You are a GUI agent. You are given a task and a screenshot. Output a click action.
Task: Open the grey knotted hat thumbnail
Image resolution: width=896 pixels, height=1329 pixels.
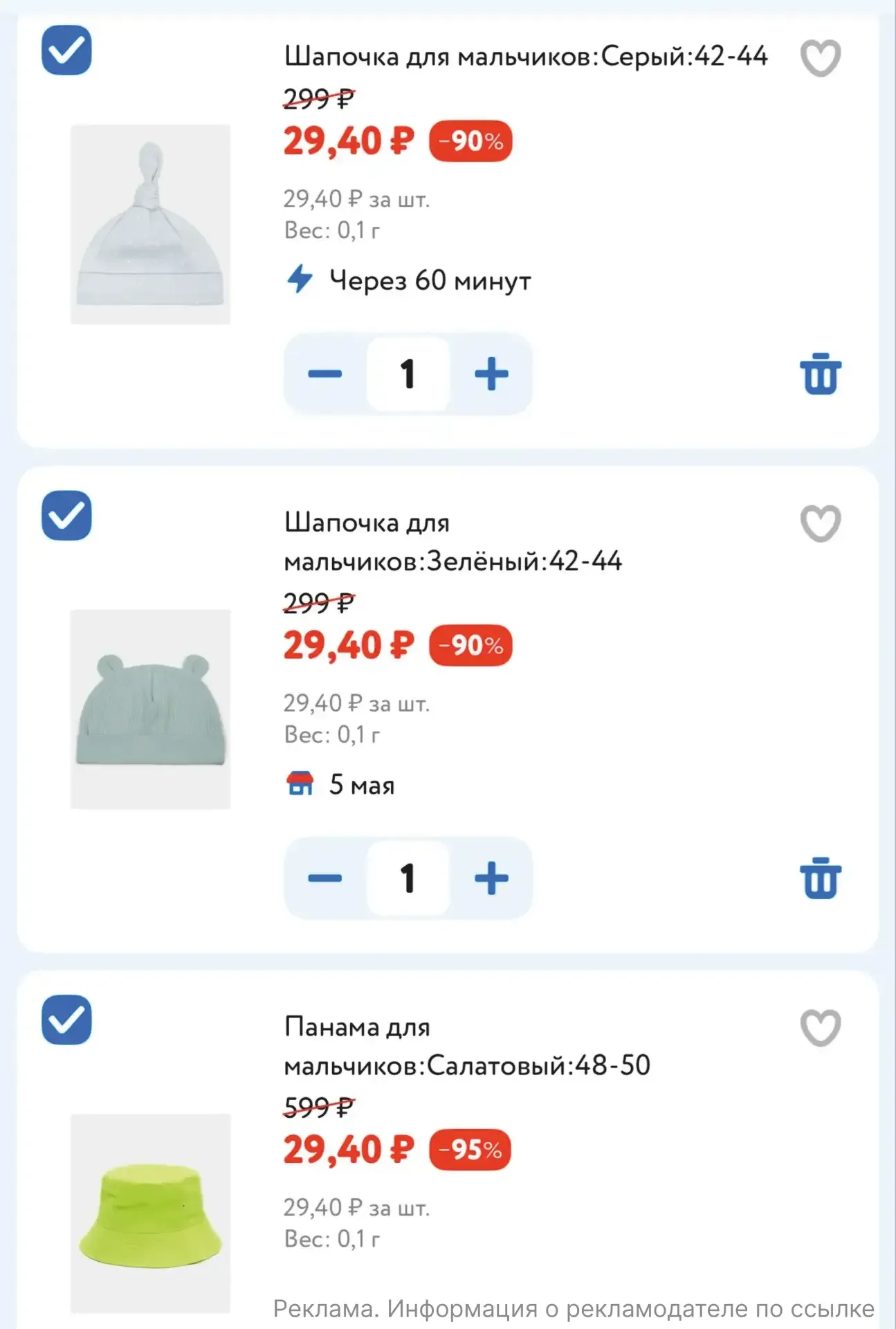pos(150,224)
